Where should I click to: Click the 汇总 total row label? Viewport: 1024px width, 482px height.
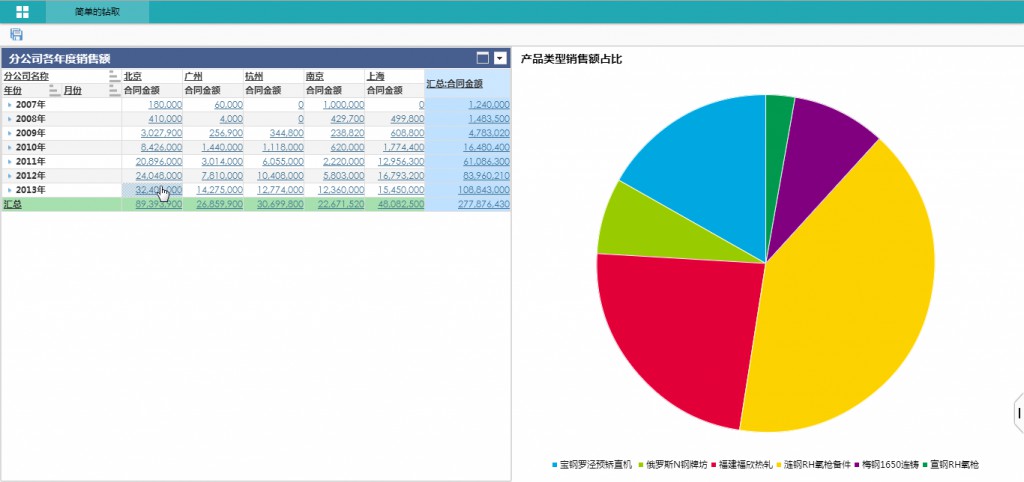click(12, 204)
